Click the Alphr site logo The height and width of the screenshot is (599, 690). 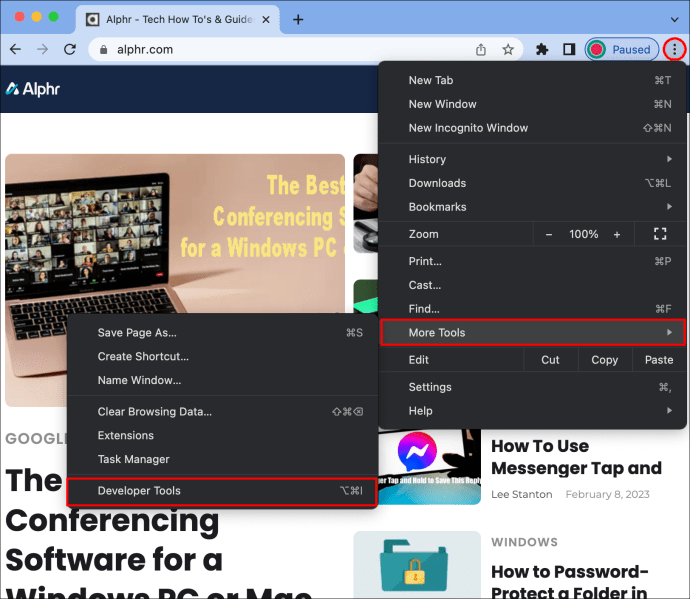pyautogui.click(x=33, y=89)
